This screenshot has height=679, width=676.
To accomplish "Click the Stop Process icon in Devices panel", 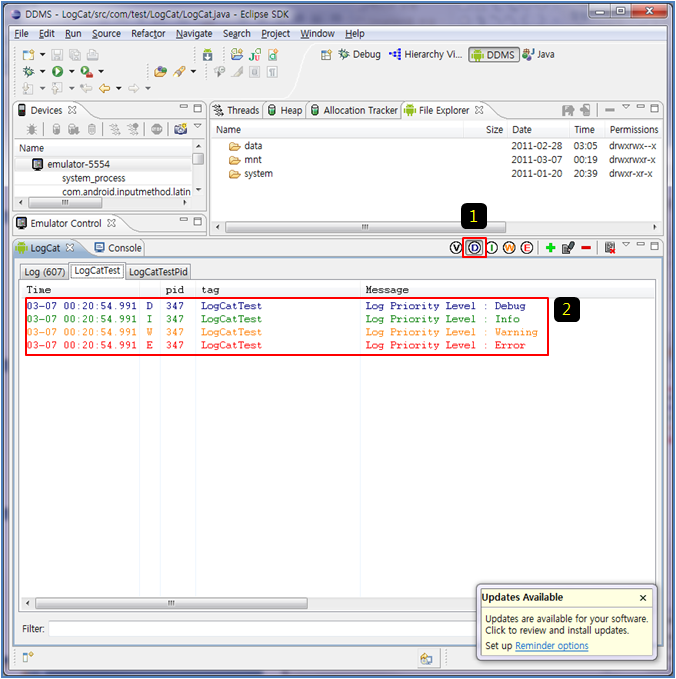I will (x=157, y=129).
